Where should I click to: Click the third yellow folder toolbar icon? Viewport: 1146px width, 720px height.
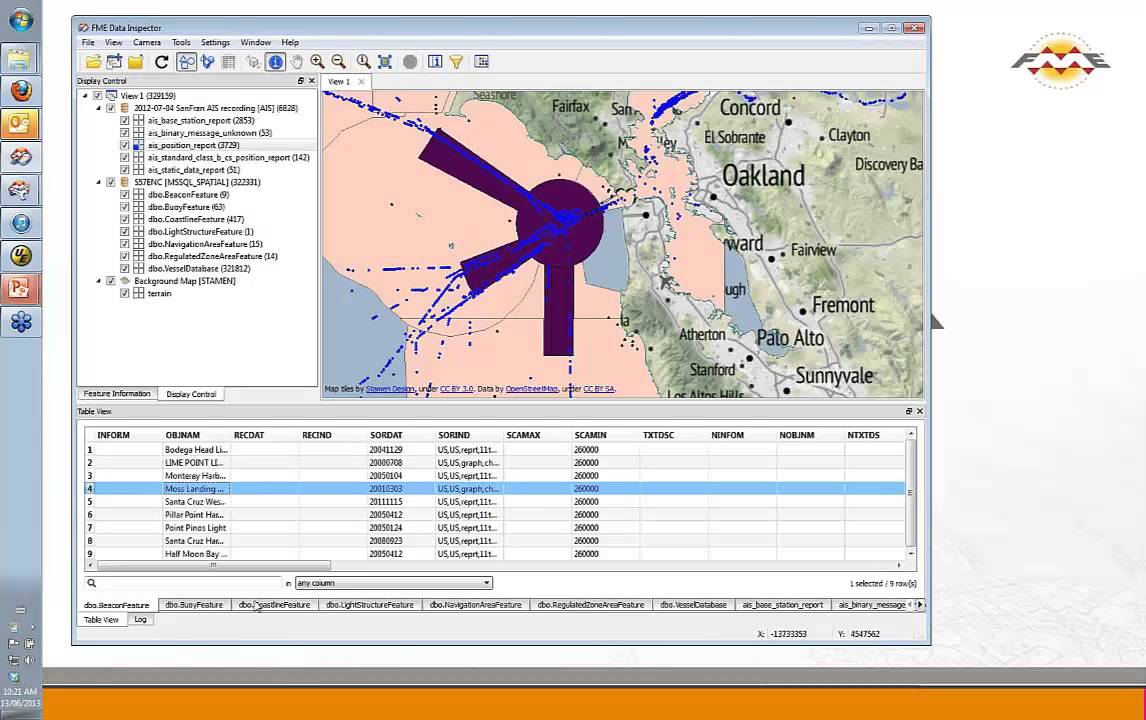pos(135,62)
